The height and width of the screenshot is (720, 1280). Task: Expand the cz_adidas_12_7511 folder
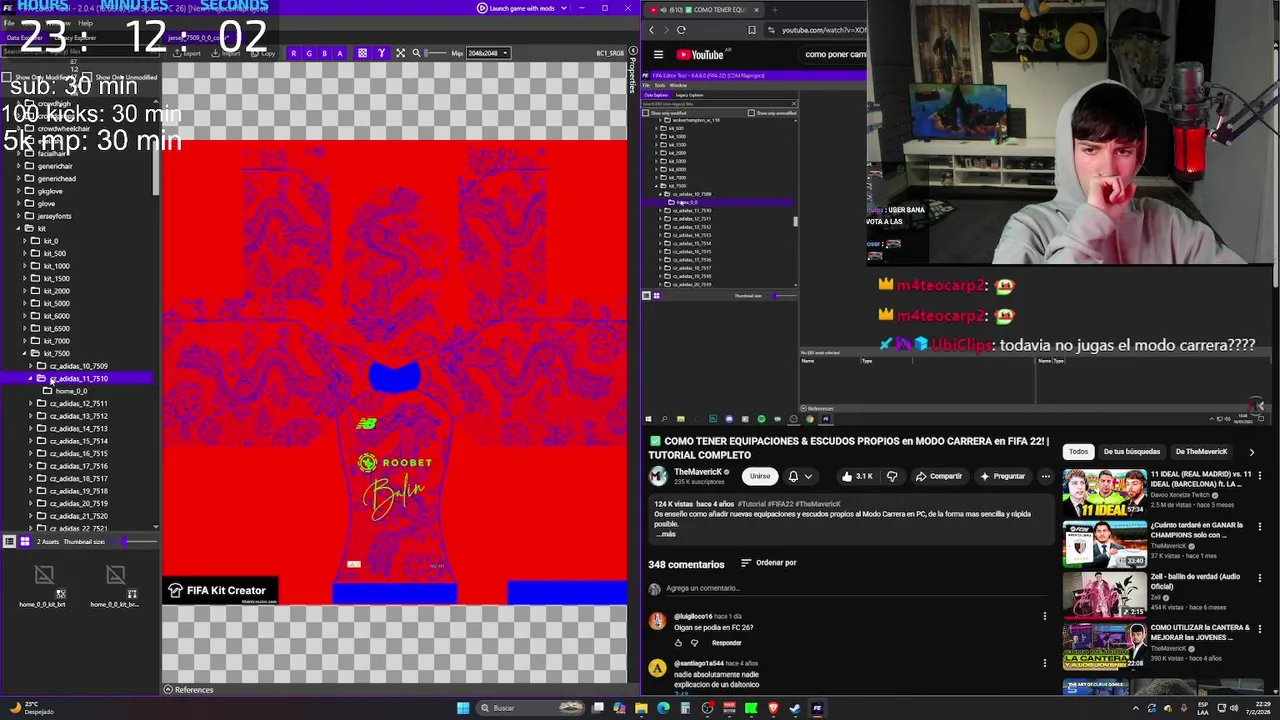tap(31, 403)
